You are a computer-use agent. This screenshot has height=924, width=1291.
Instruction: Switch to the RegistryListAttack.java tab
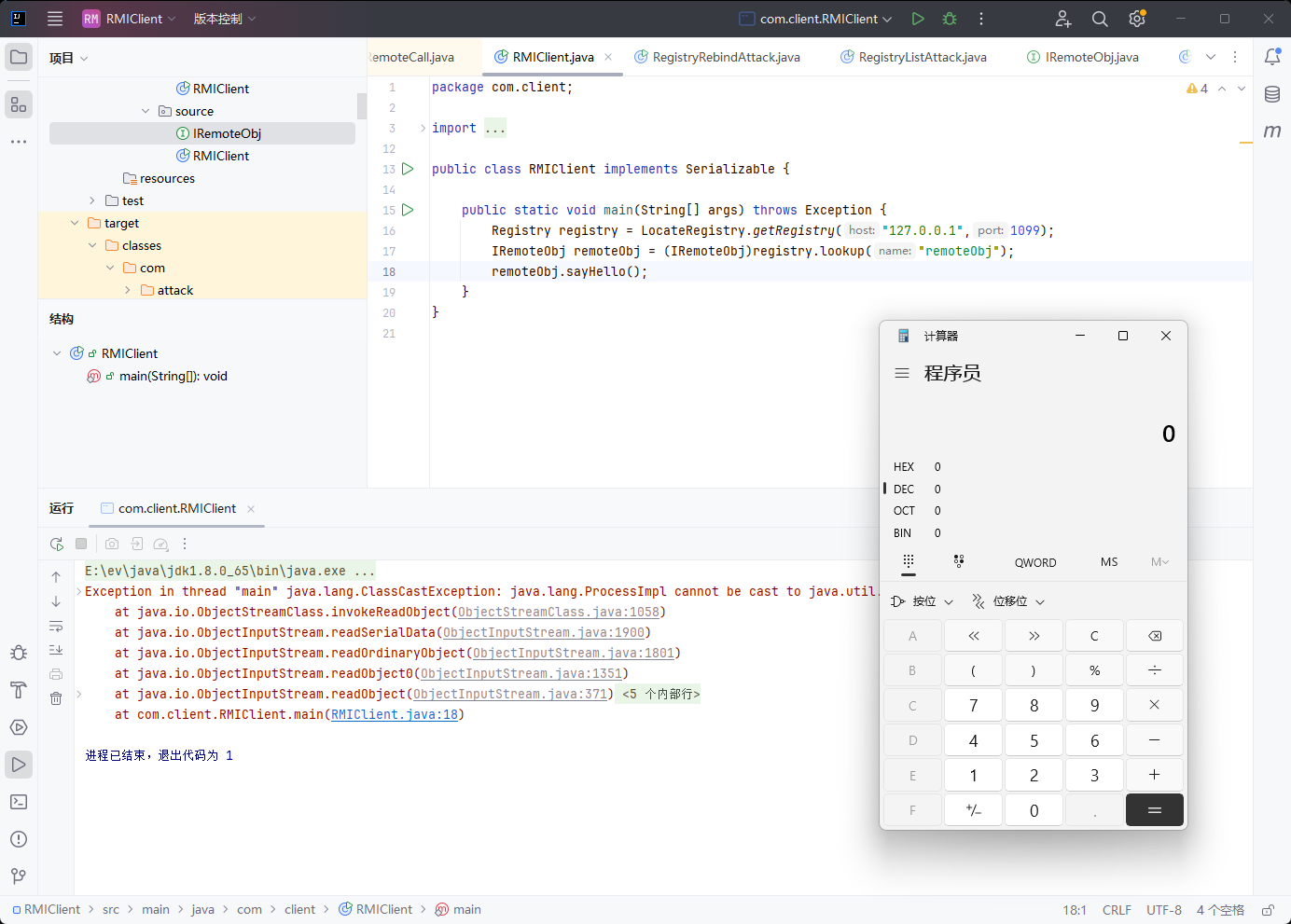pyautogui.click(x=914, y=57)
